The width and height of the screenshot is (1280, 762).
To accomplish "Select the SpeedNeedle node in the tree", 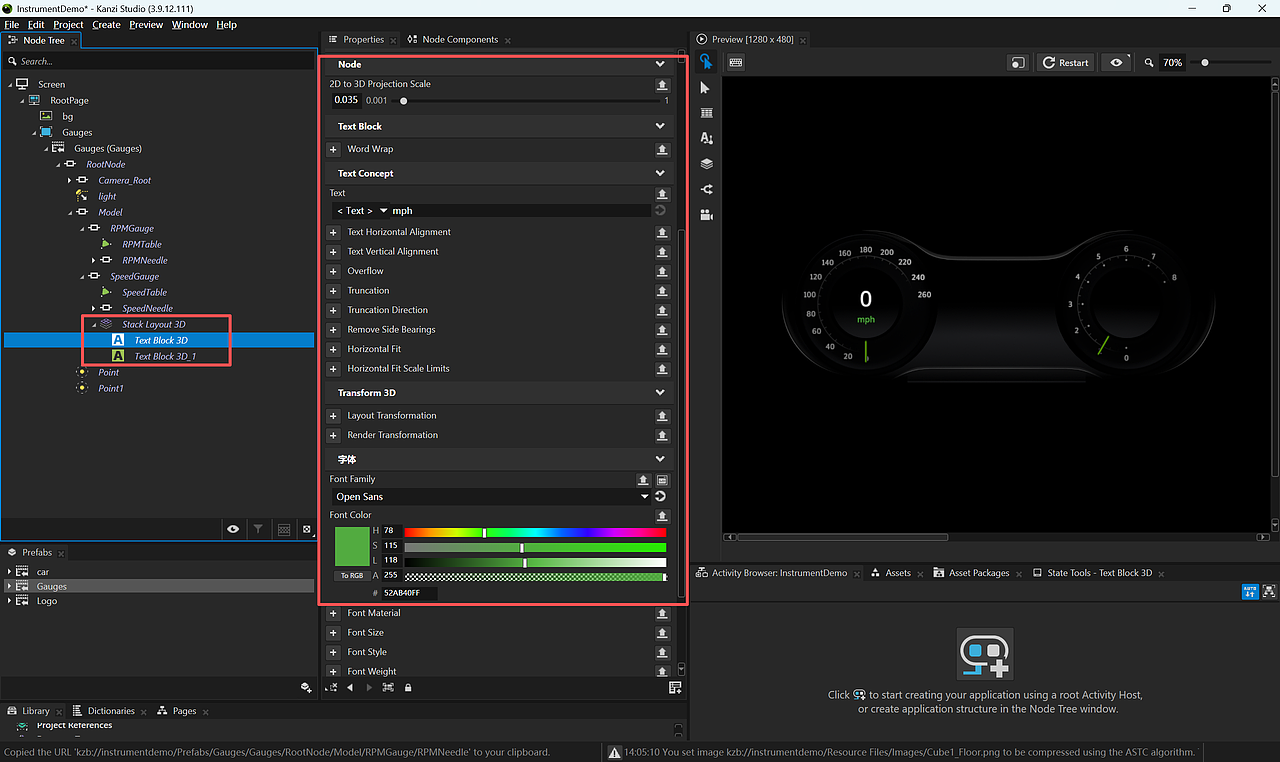I will [147, 308].
